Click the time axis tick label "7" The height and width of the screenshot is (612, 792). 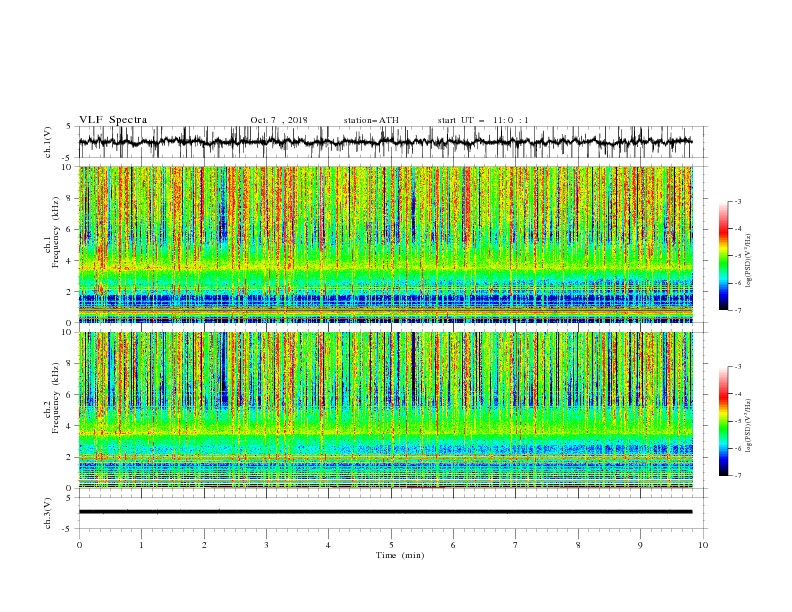(x=516, y=545)
